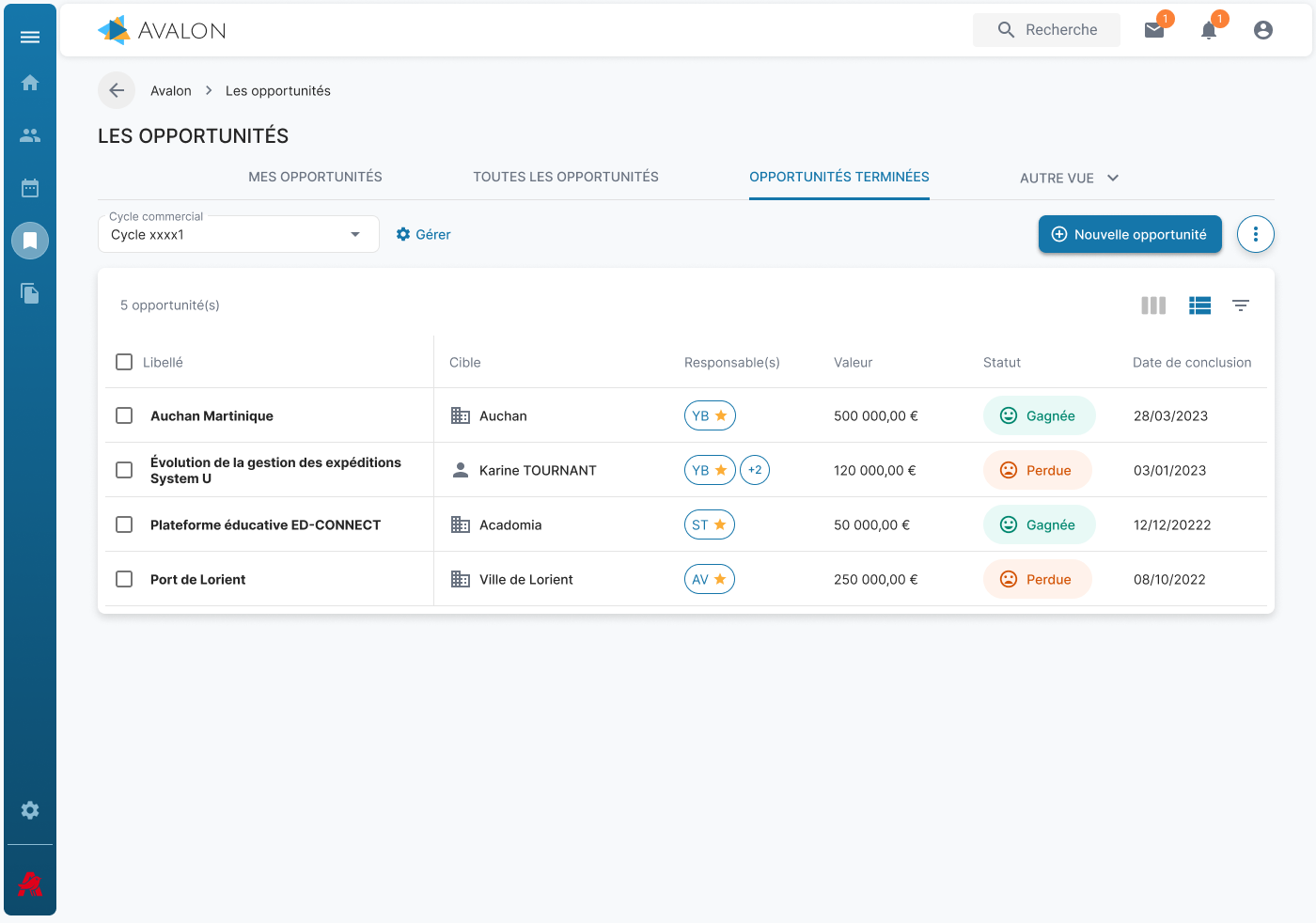Open mail inbox icon with badge
This screenshot has width=1316, height=923.
(1154, 30)
